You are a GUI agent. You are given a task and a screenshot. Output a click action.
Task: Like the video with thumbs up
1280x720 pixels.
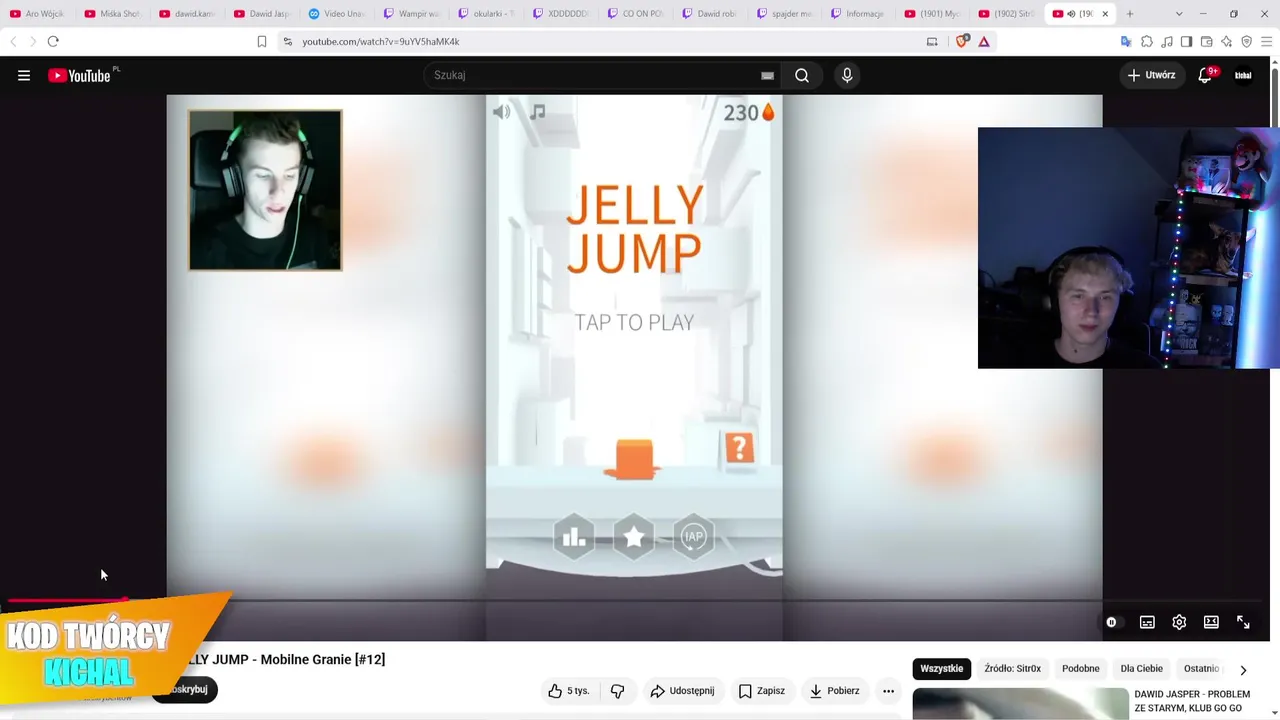[x=568, y=691]
